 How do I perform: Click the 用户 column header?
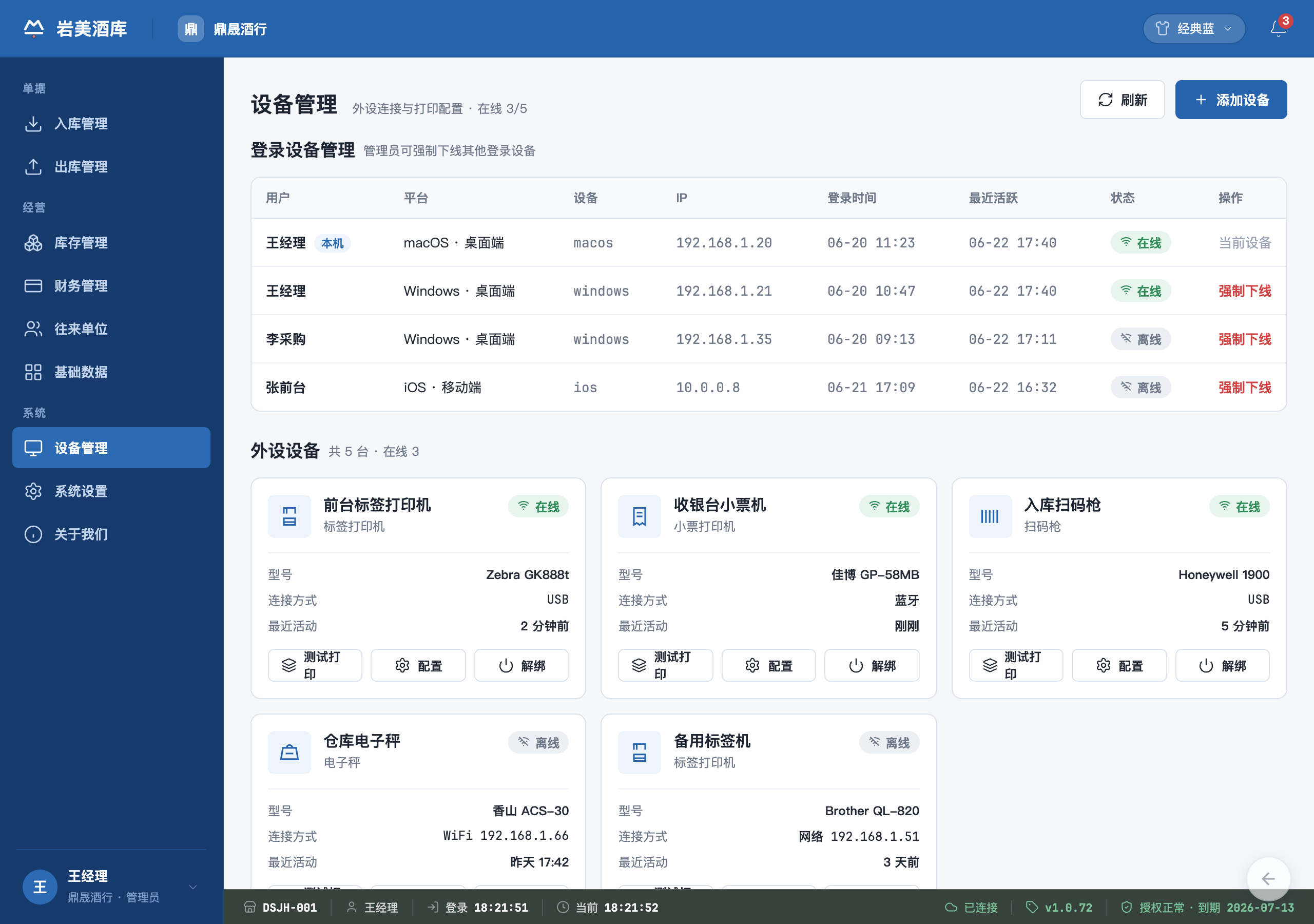coord(278,198)
